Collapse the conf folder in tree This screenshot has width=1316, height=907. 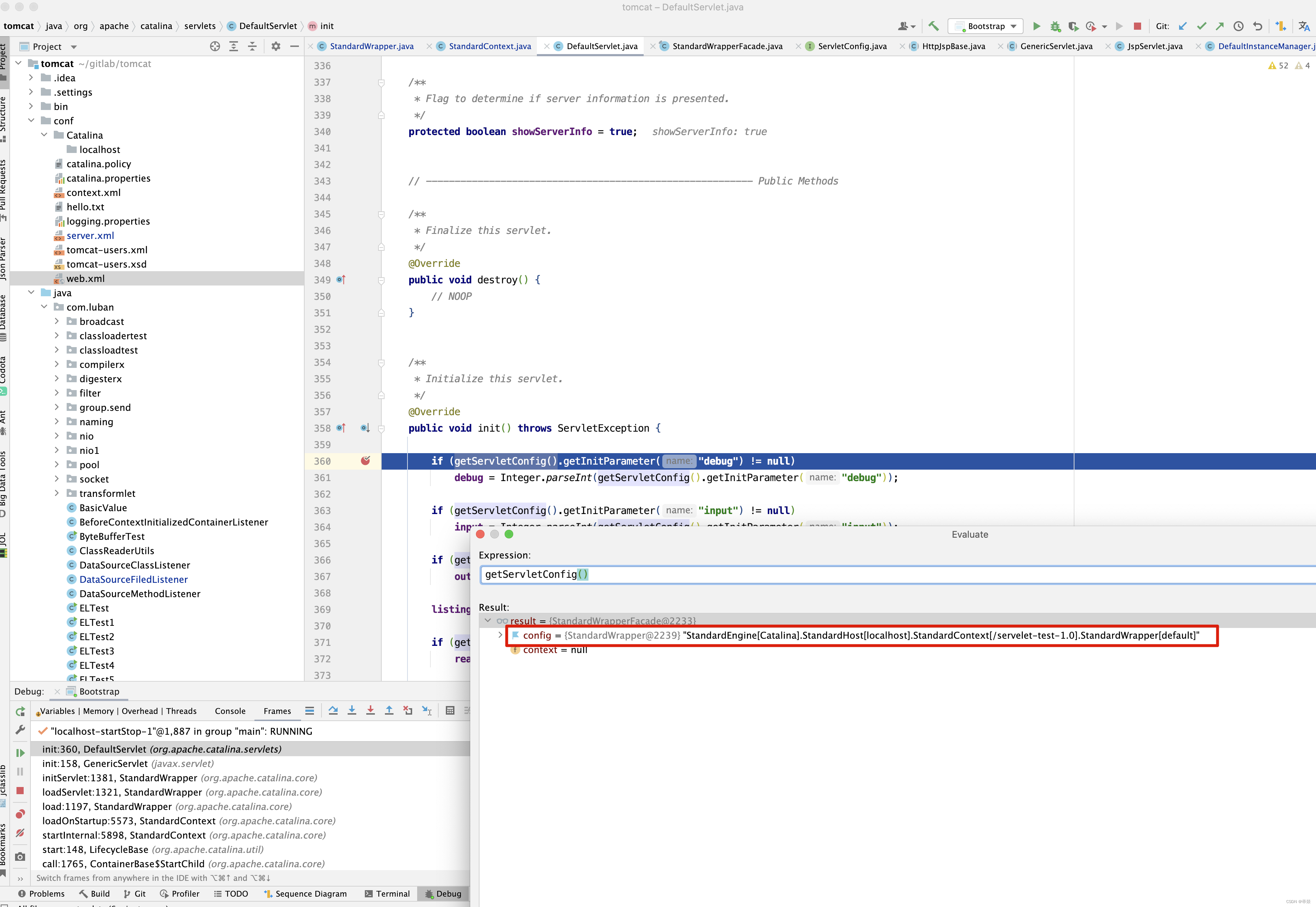pos(31,120)
